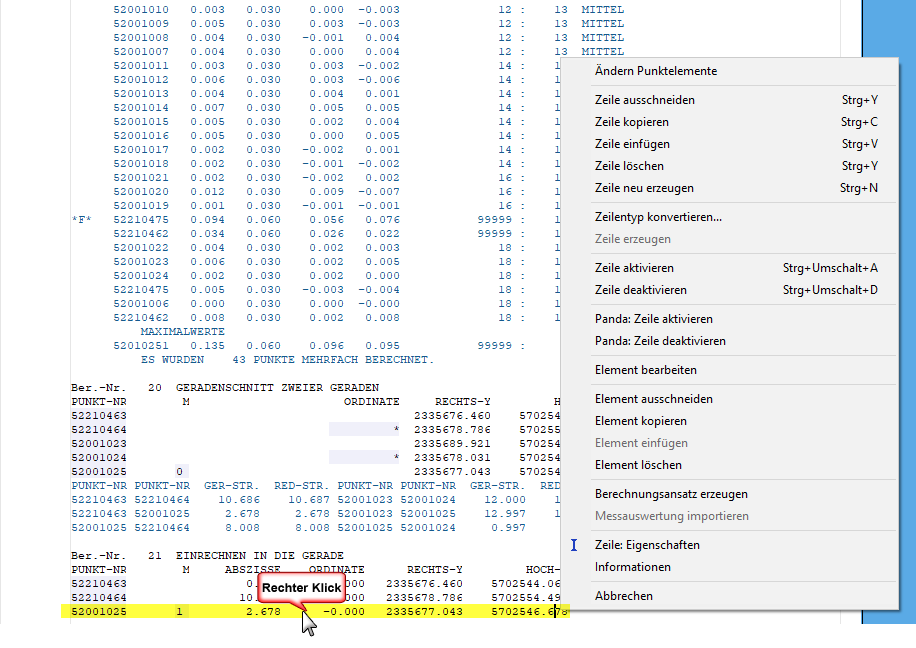Choose 'Element ausschneiden' from the menu
Image resolution: width=916 pixels, height=648 pixels.
[653, 399]
